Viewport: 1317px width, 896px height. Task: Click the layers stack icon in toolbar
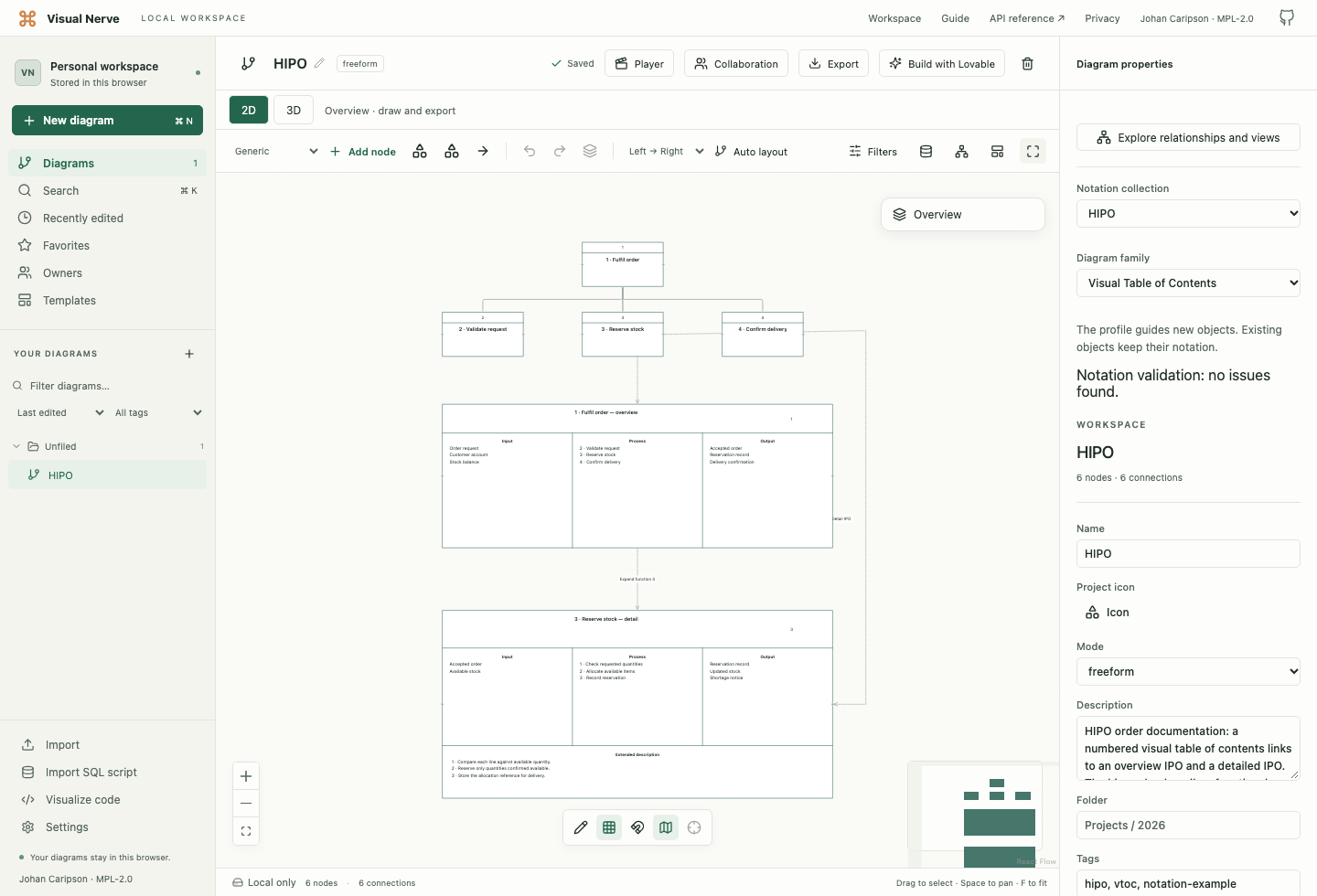[590, 152]
